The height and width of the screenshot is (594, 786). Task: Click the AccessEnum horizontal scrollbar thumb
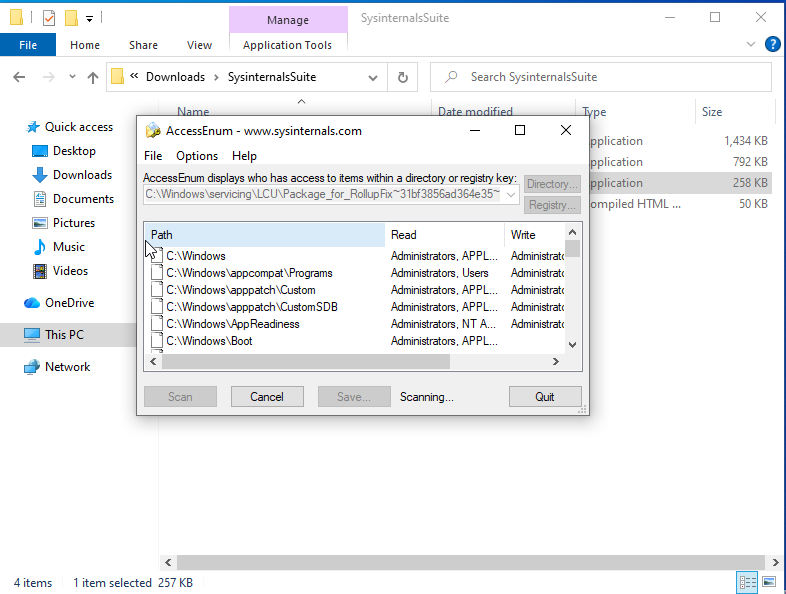click(x=300, y=362)
